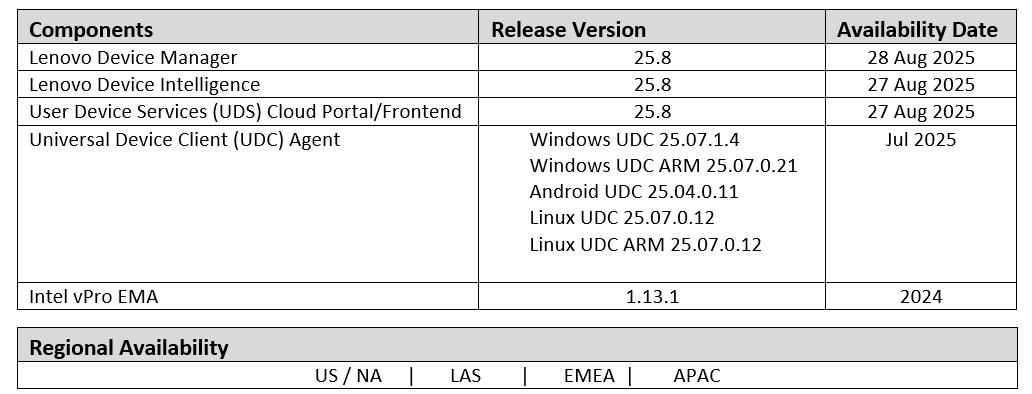This screenshot has width=1032, height=394.
Task: Click the US / NA region text
Action: 348,376
